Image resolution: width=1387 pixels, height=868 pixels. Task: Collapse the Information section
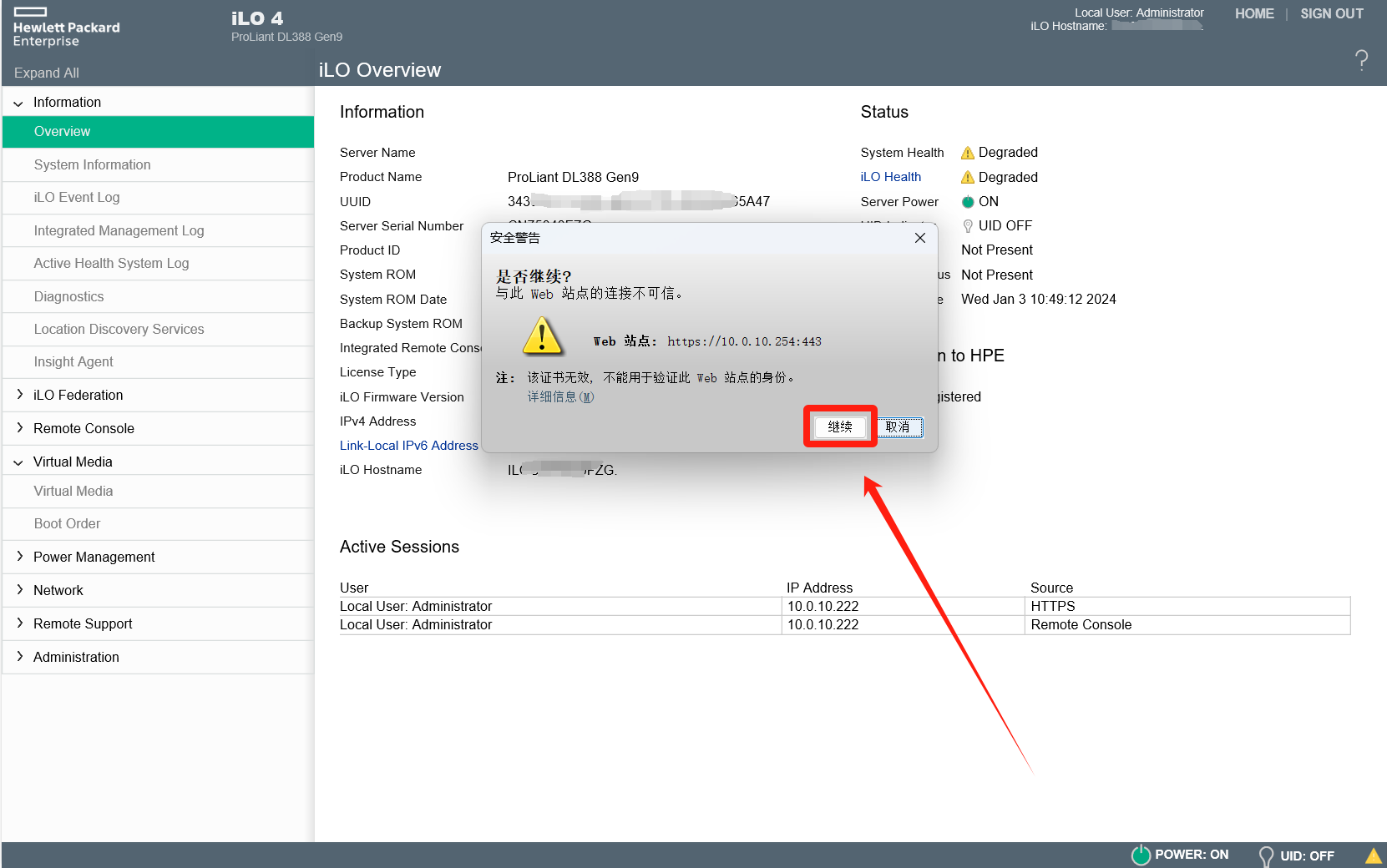[18, 103]
